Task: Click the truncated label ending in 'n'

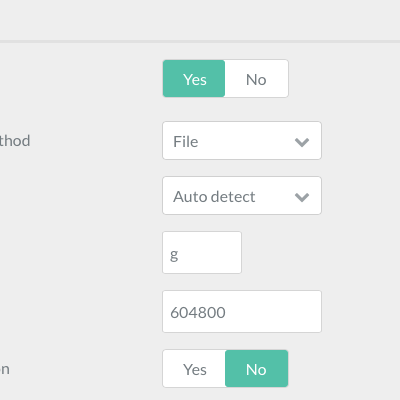Action: (x=5, y=369)
